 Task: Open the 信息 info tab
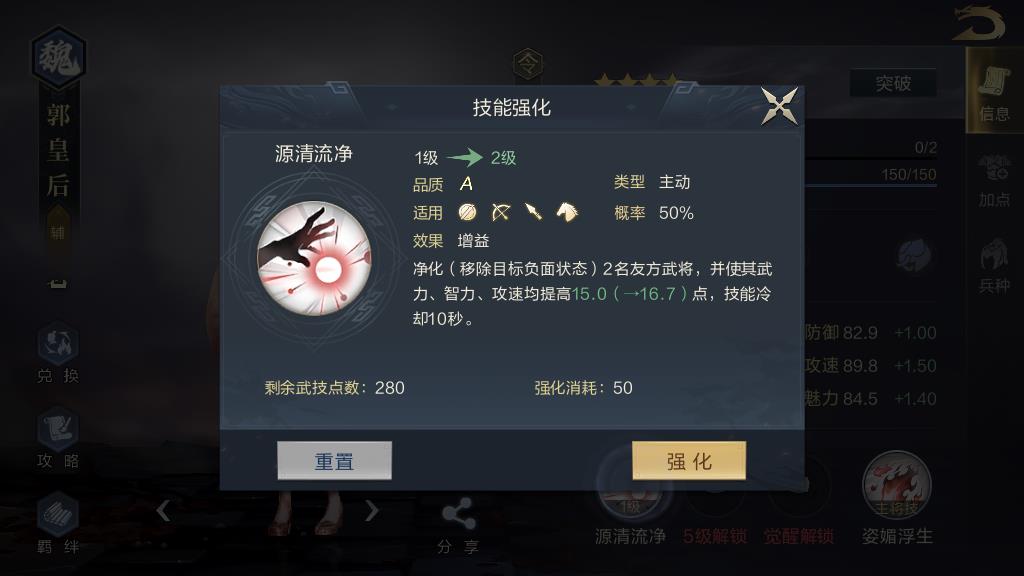pos(994,93)
